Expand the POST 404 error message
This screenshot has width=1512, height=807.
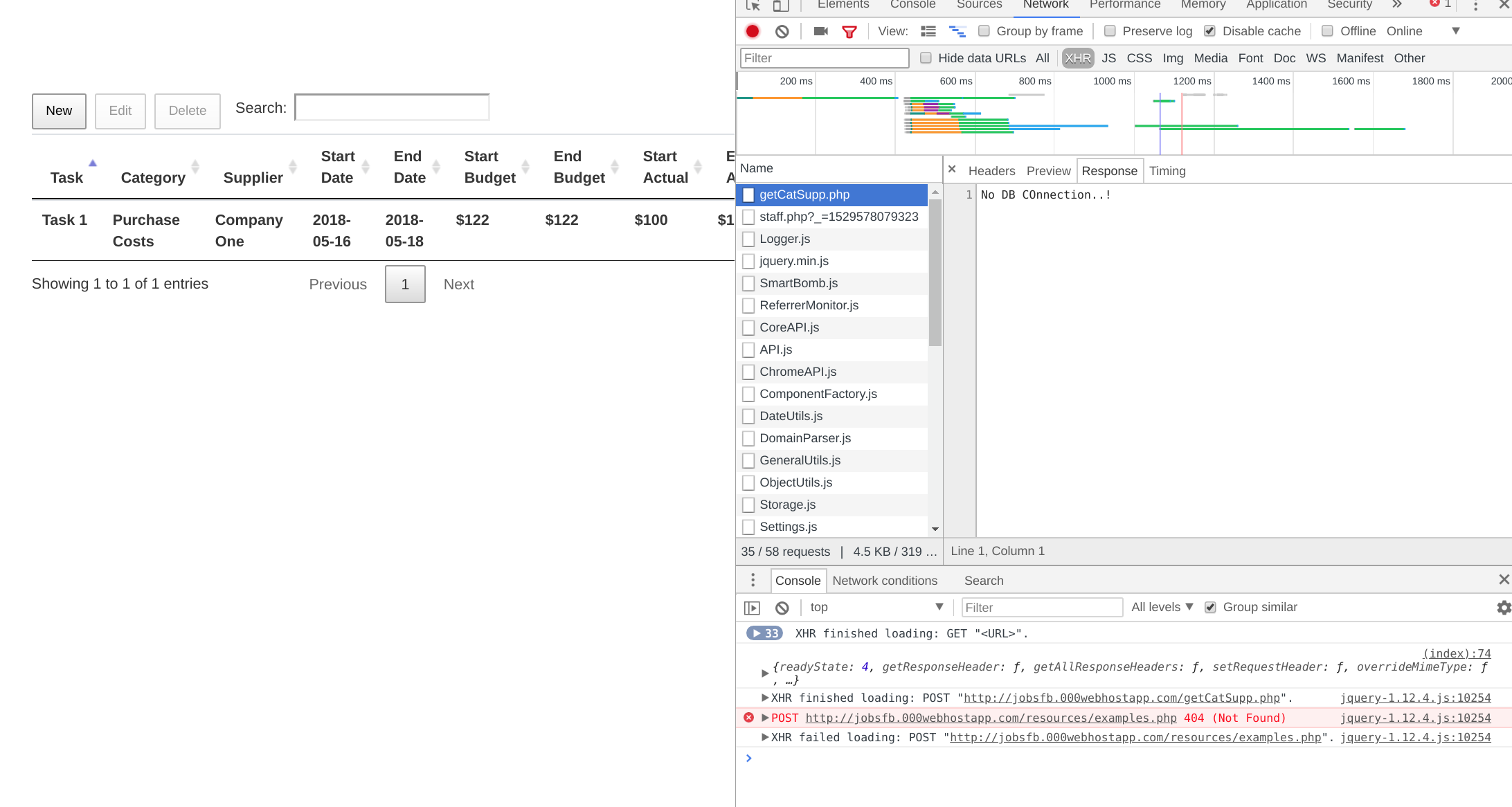click(x=765, y=718)
